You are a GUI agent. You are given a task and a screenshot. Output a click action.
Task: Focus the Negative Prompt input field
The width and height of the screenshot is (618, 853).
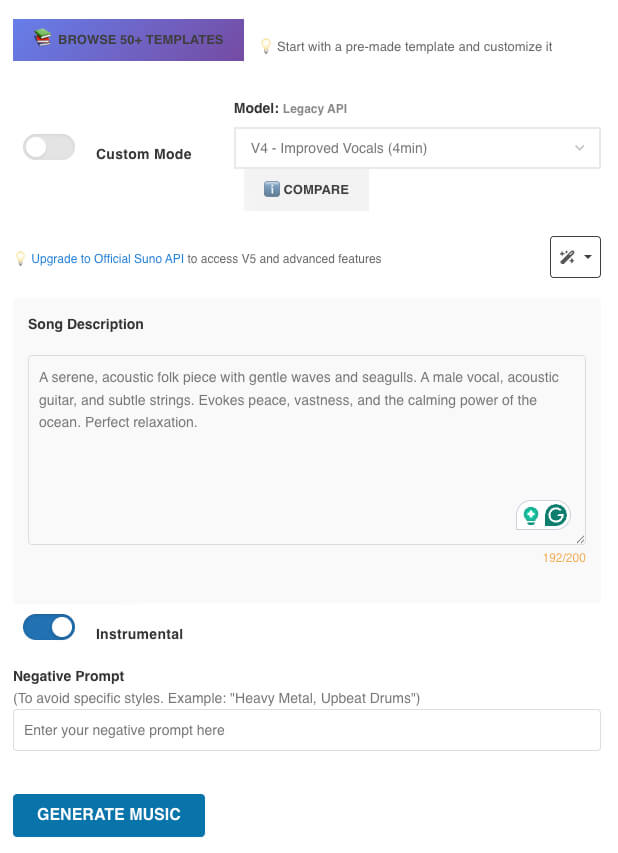click(306, 730)
